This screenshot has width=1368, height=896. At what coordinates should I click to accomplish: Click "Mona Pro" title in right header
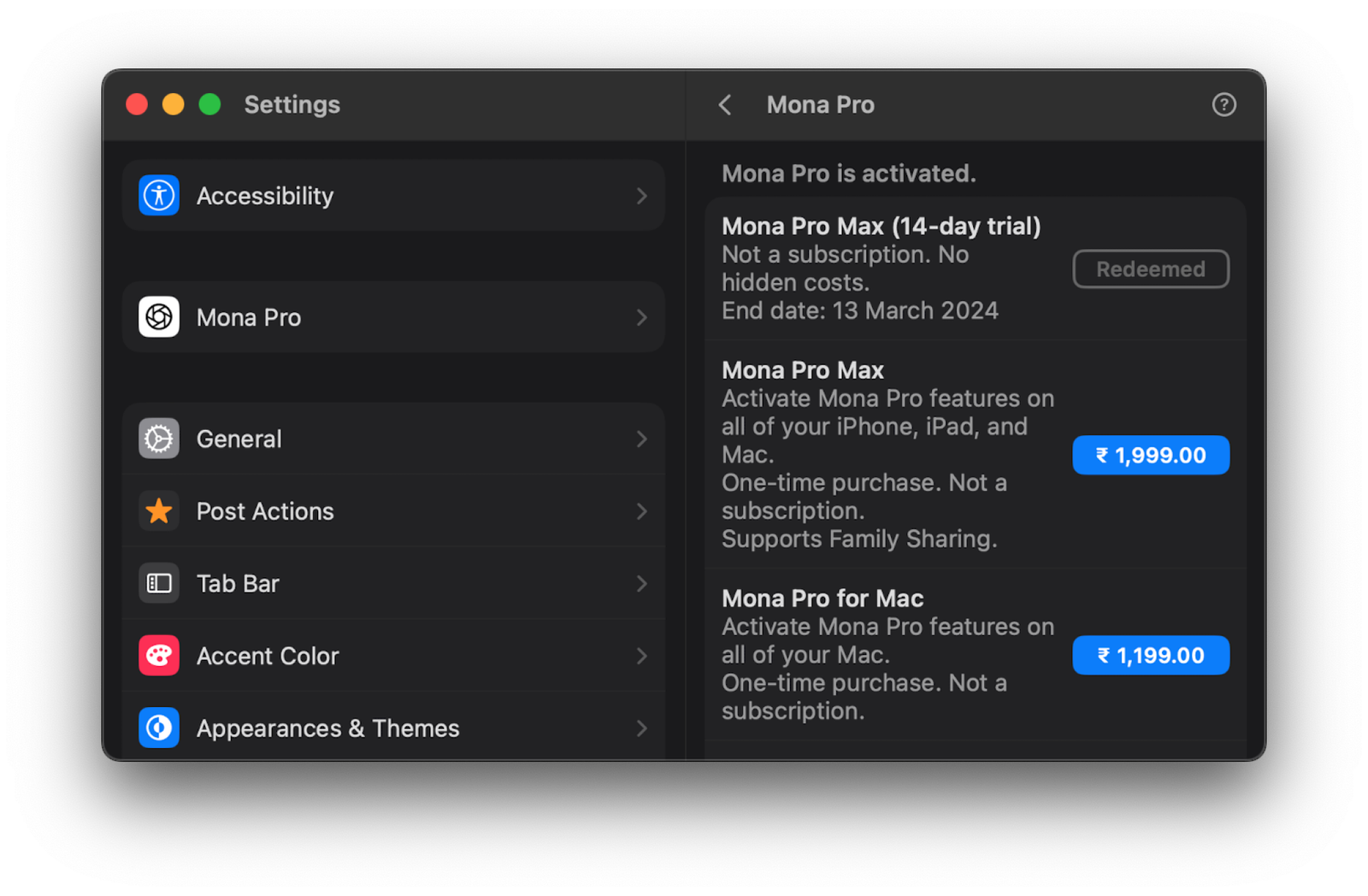click(820, 104)
